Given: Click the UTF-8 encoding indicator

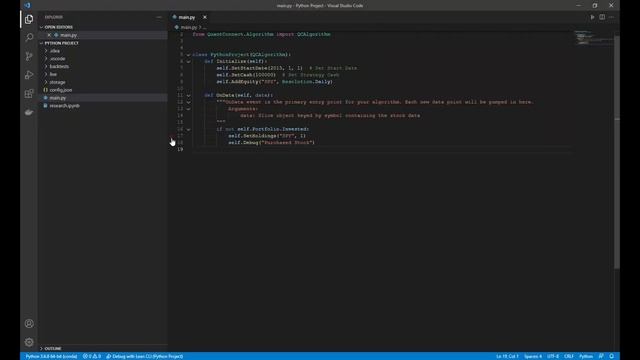Looking at the screenshot, I should [x=553, y=356].
